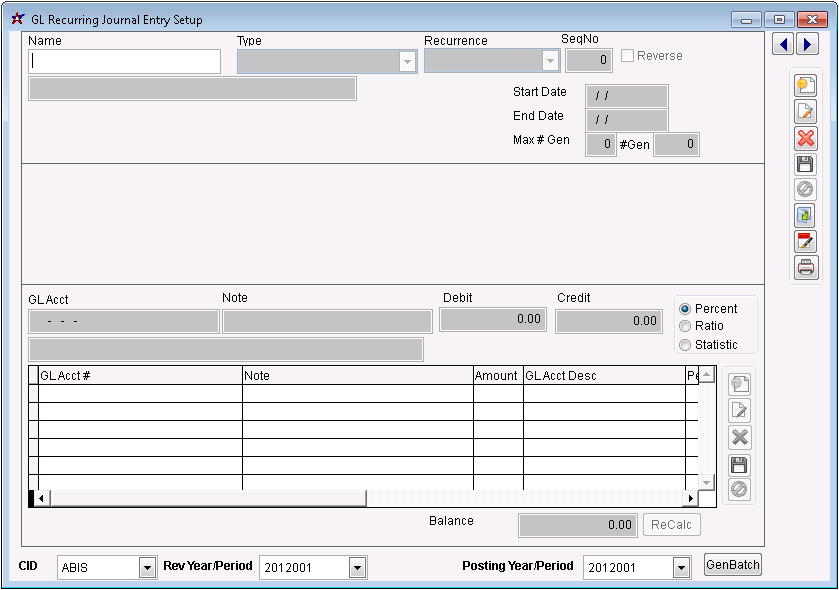Click the grid's horizontal scrollbar right arrow
The width and height of the screenshot is (839, 590).
[690, 498]
